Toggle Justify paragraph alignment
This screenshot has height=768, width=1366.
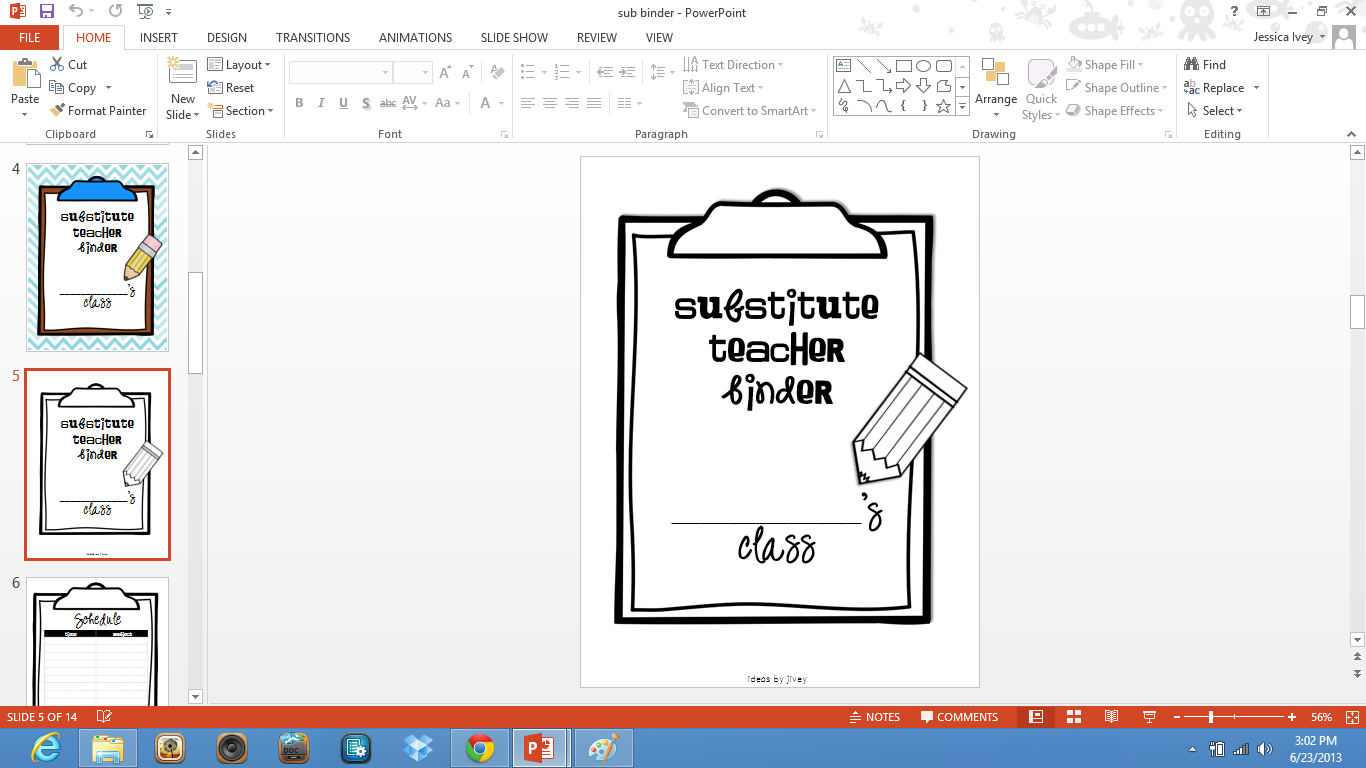[x=594, y=103]
